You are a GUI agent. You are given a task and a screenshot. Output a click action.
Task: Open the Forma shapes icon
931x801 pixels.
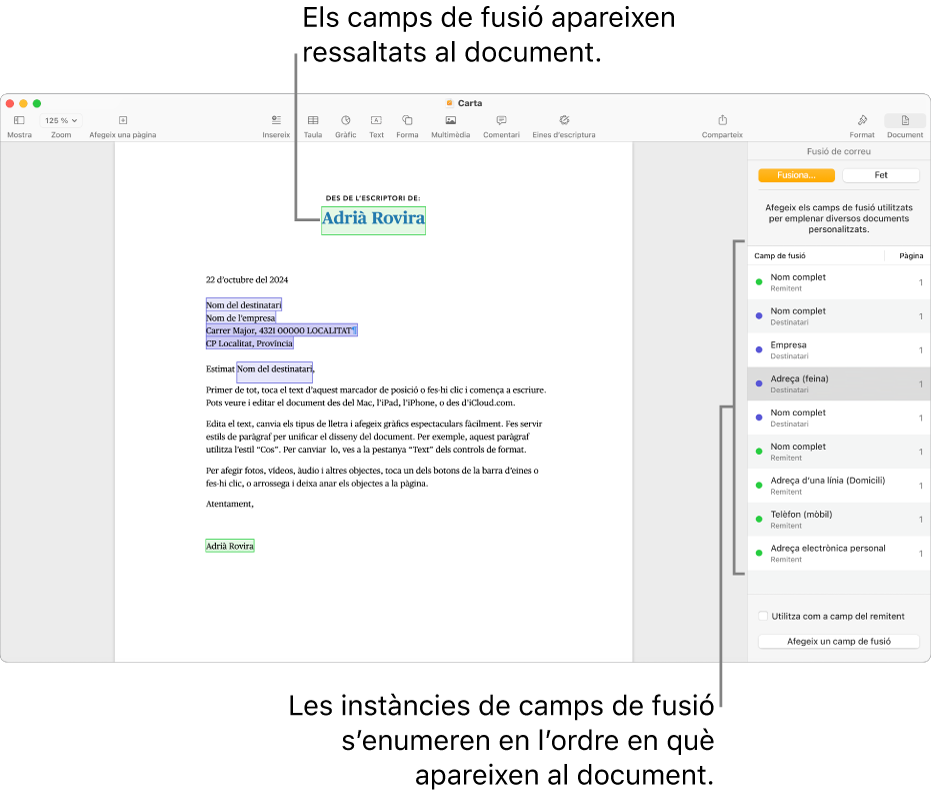click(407, 121)
